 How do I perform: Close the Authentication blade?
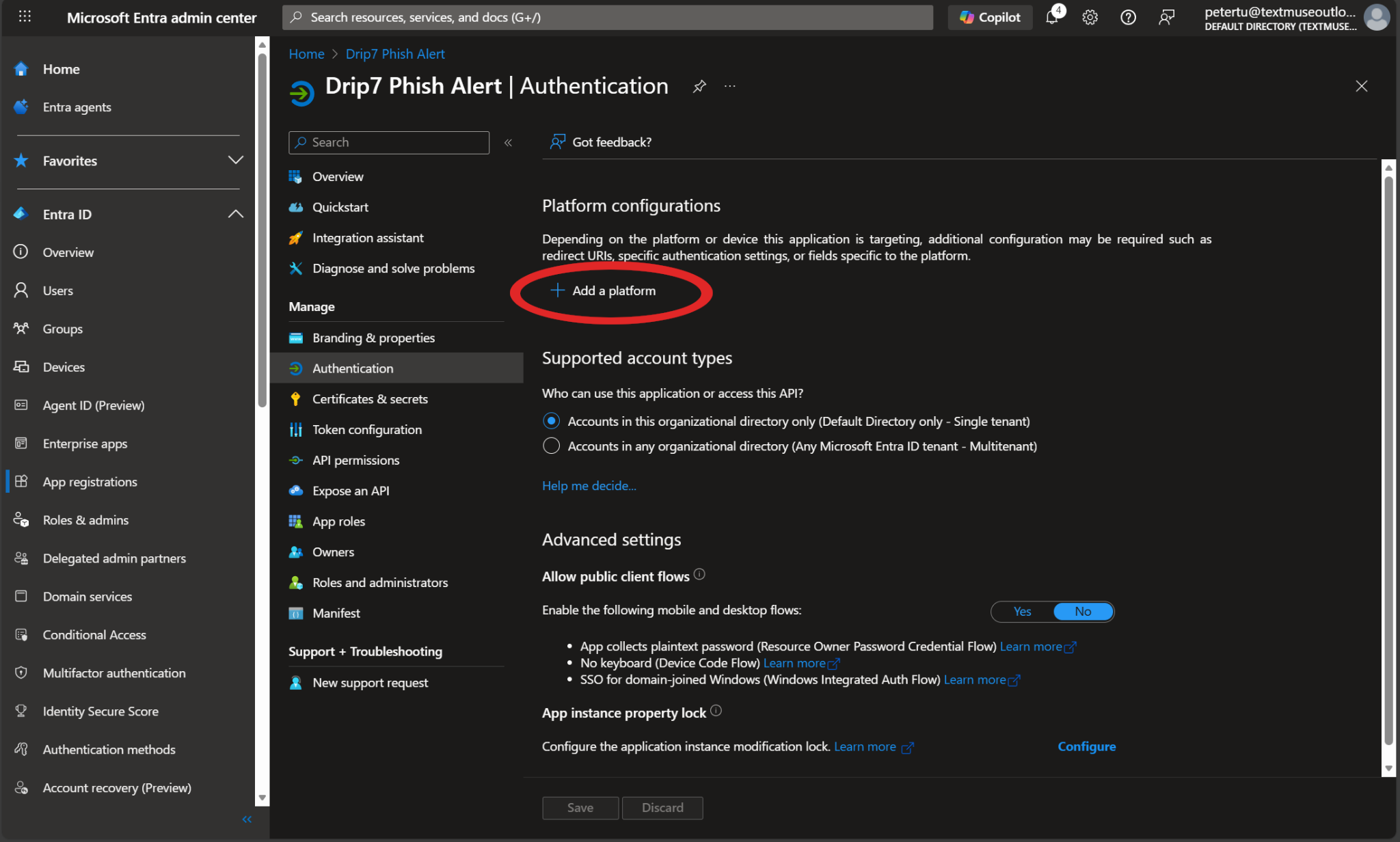click(1361, 86)
